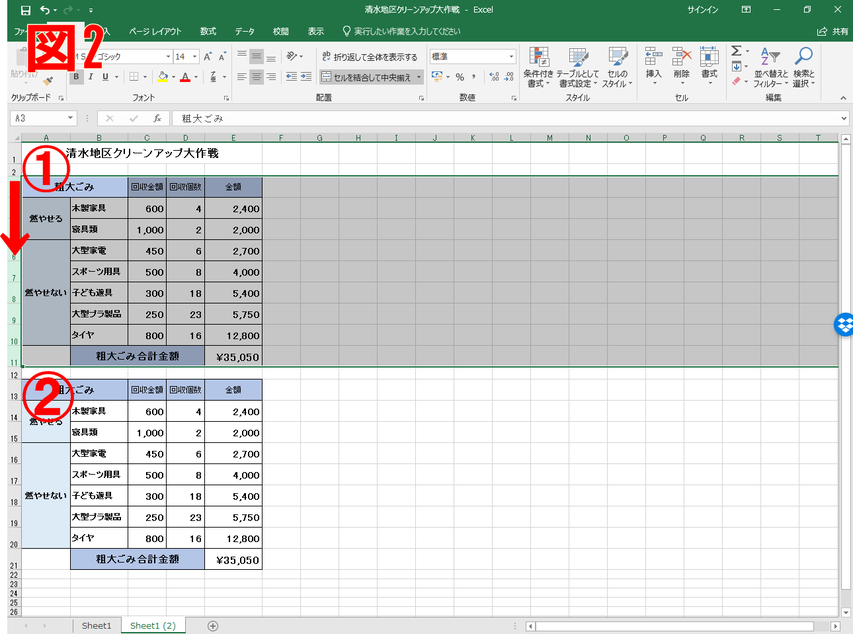
Task: Open the font name dropdown arrow
Action: [x=168, y=57]
